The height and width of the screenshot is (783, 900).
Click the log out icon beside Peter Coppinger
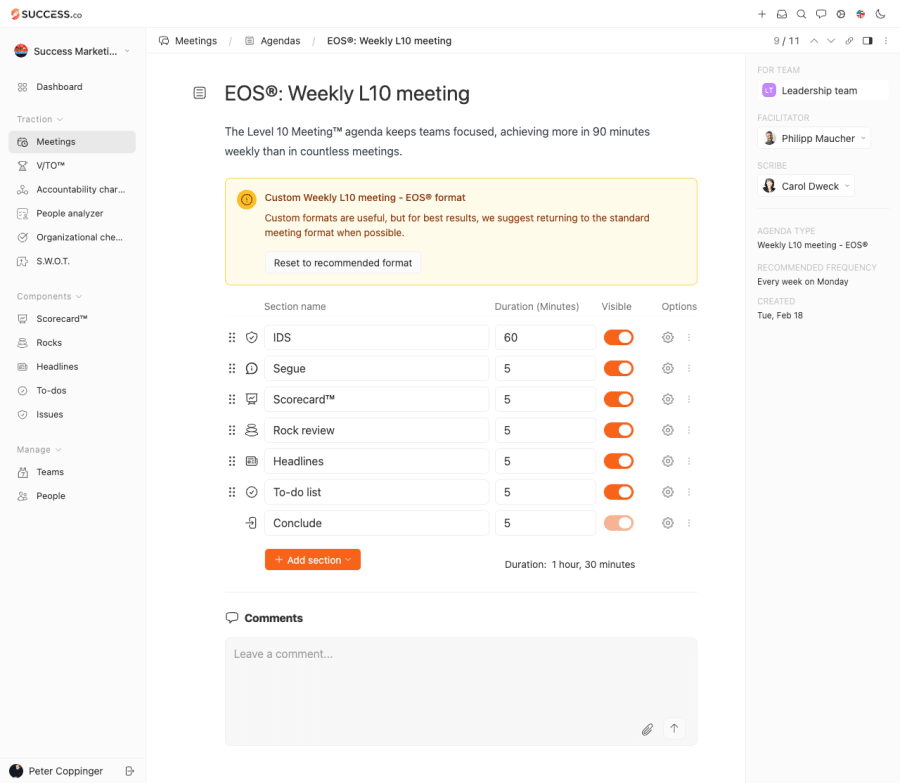[x=130, y=771]
